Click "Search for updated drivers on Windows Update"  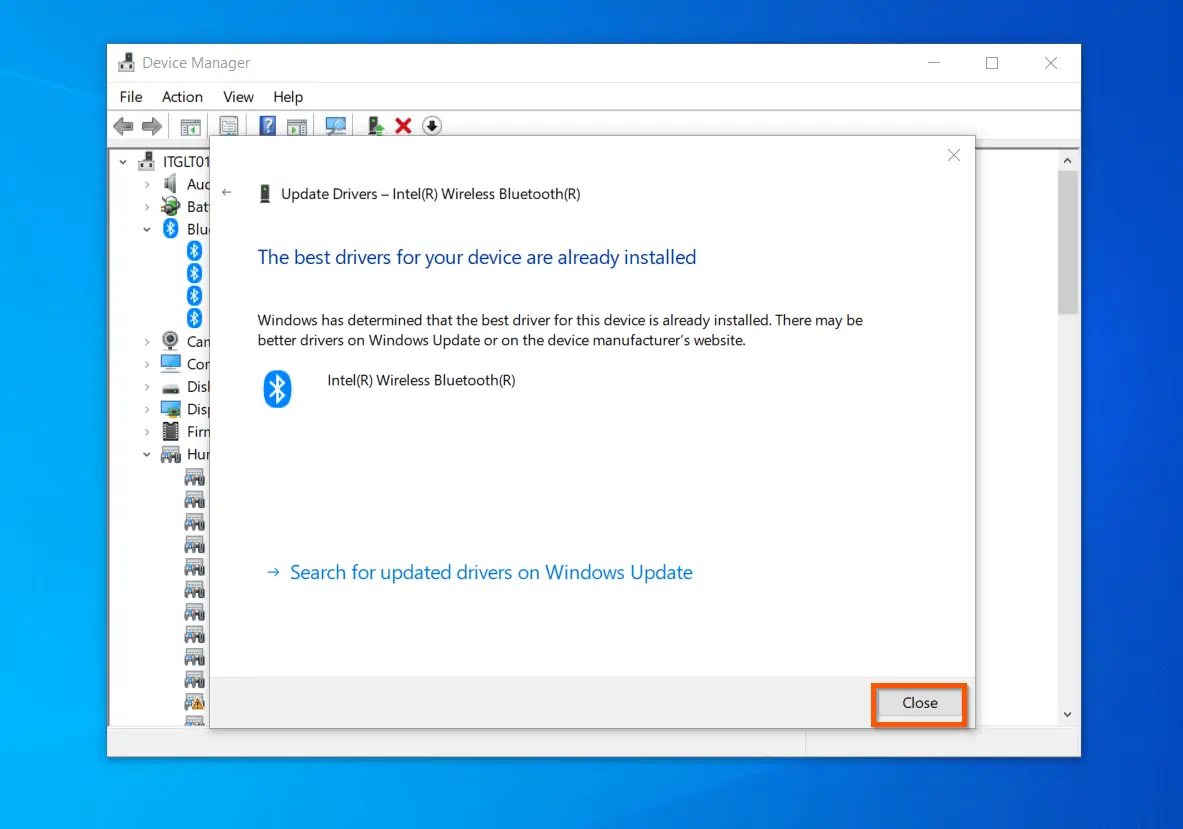click(491, 573)
